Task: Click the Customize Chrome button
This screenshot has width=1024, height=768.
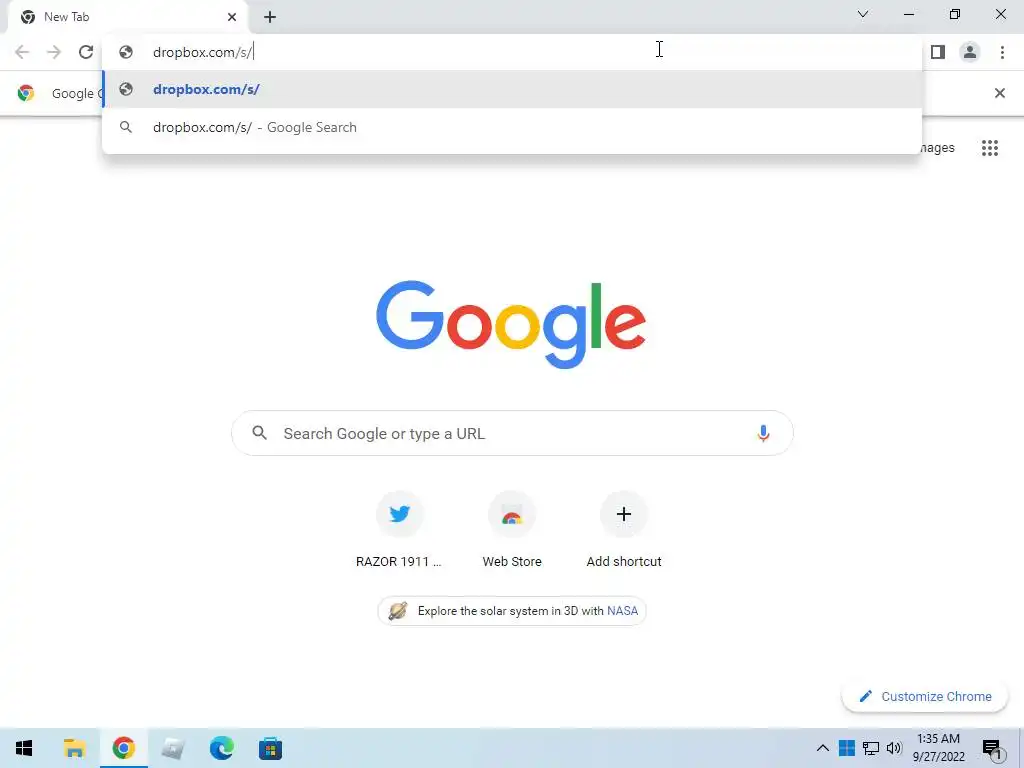Action: pos(925,696)
